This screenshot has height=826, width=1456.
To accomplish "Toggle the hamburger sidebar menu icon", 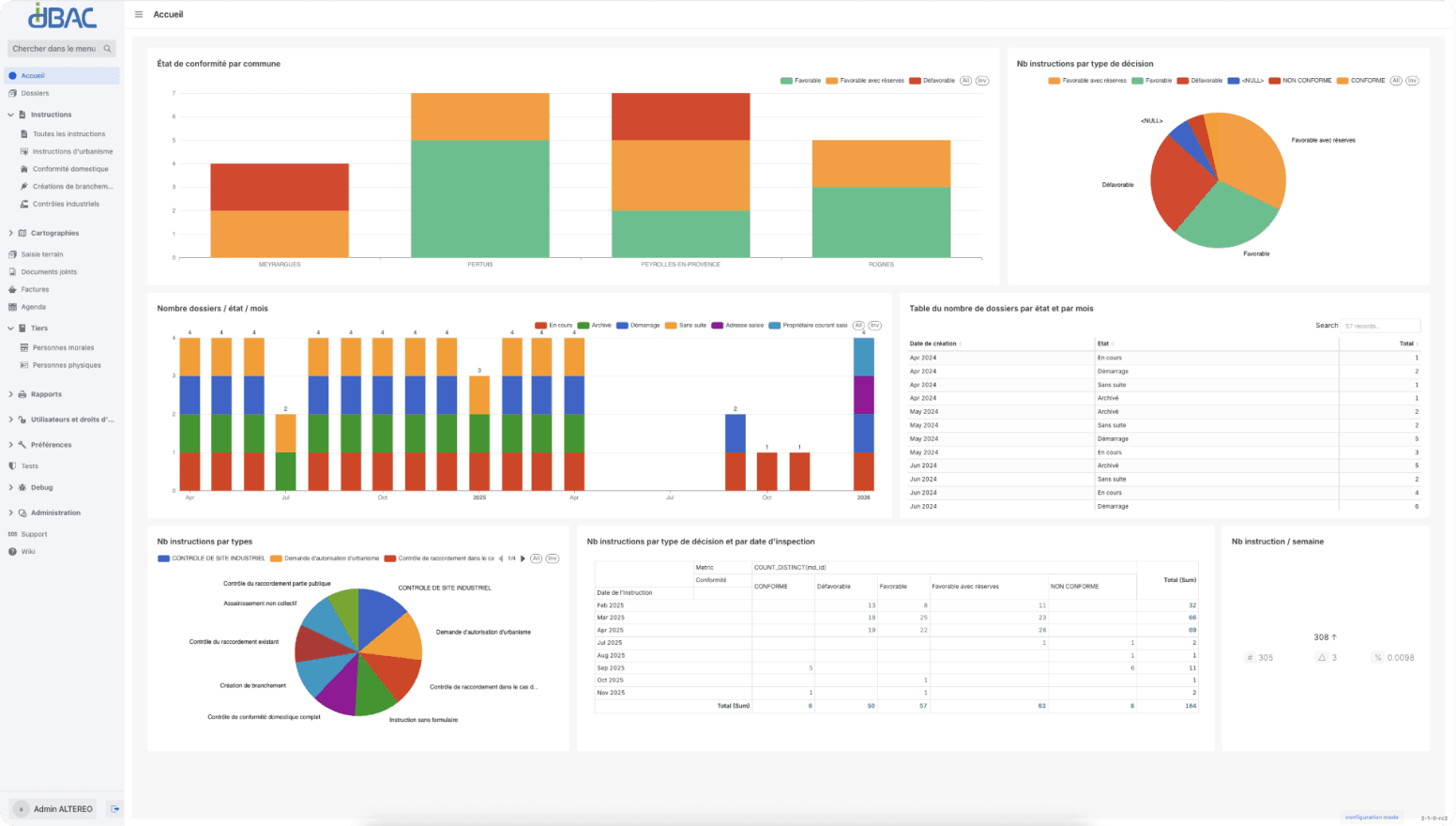I will pos(139,14).
